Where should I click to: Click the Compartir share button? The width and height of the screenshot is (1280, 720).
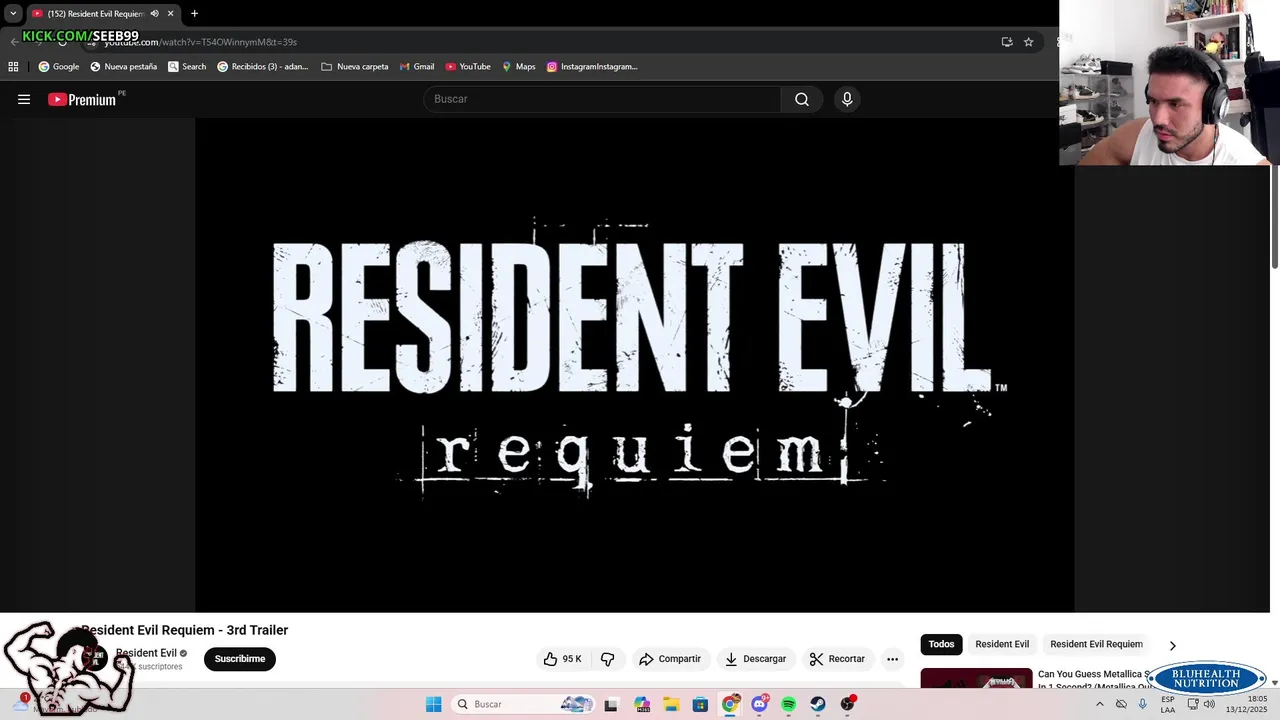[670, 659]
